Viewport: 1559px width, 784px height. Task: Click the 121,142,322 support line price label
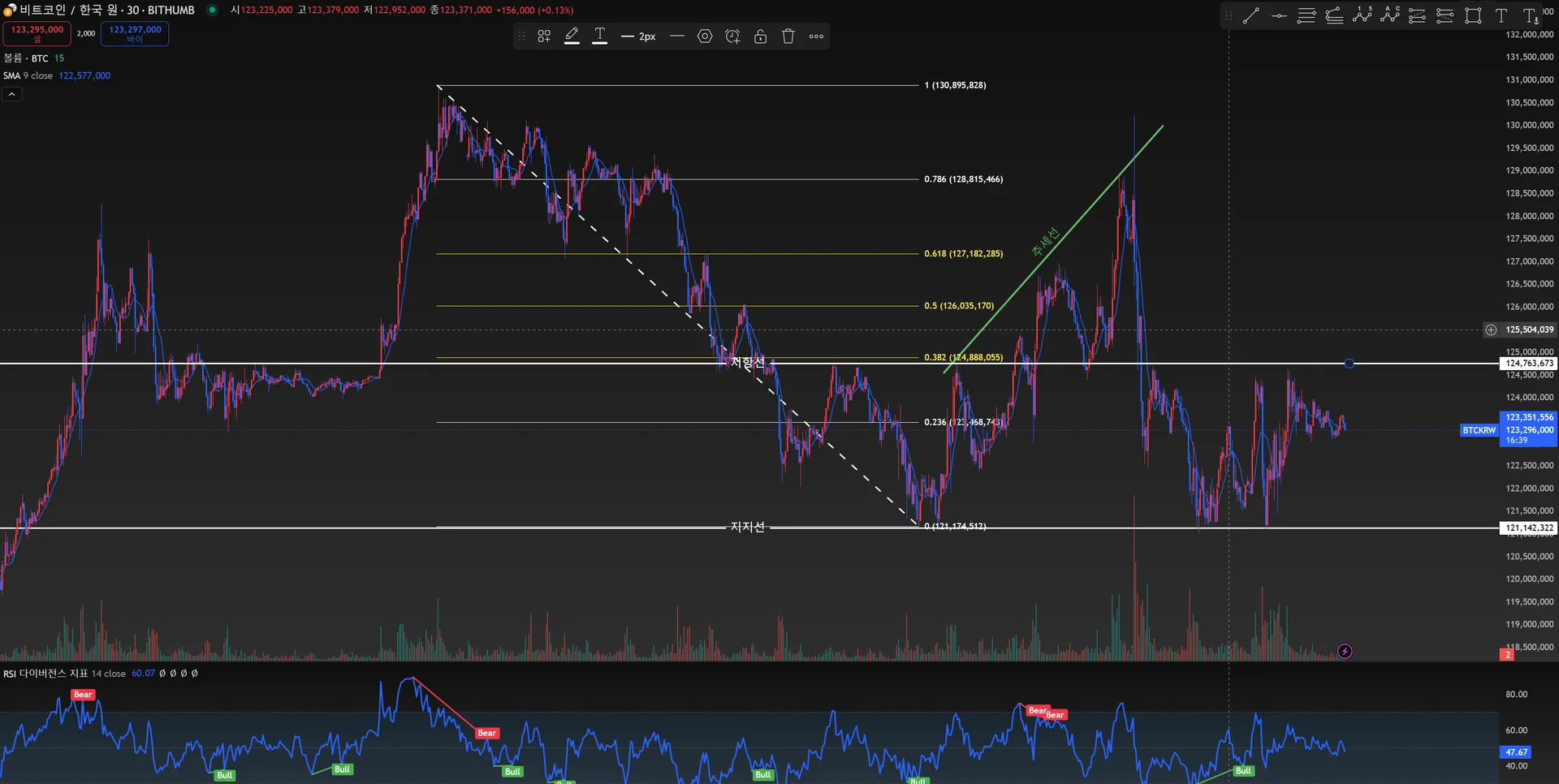1529,528
